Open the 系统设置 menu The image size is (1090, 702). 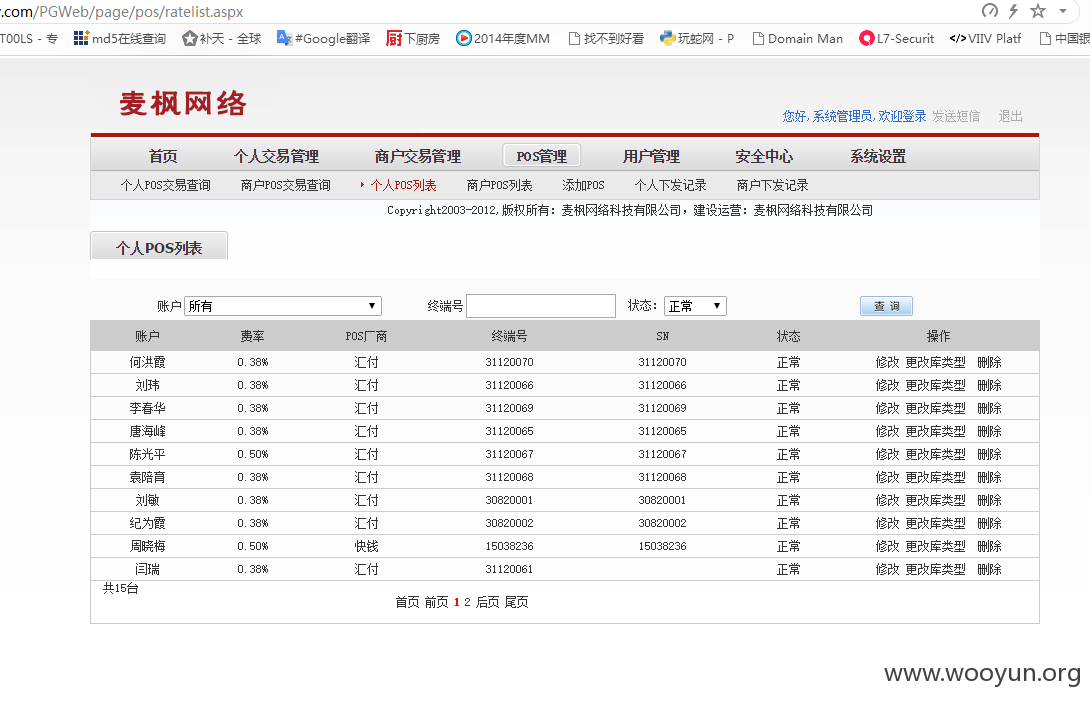878,156
